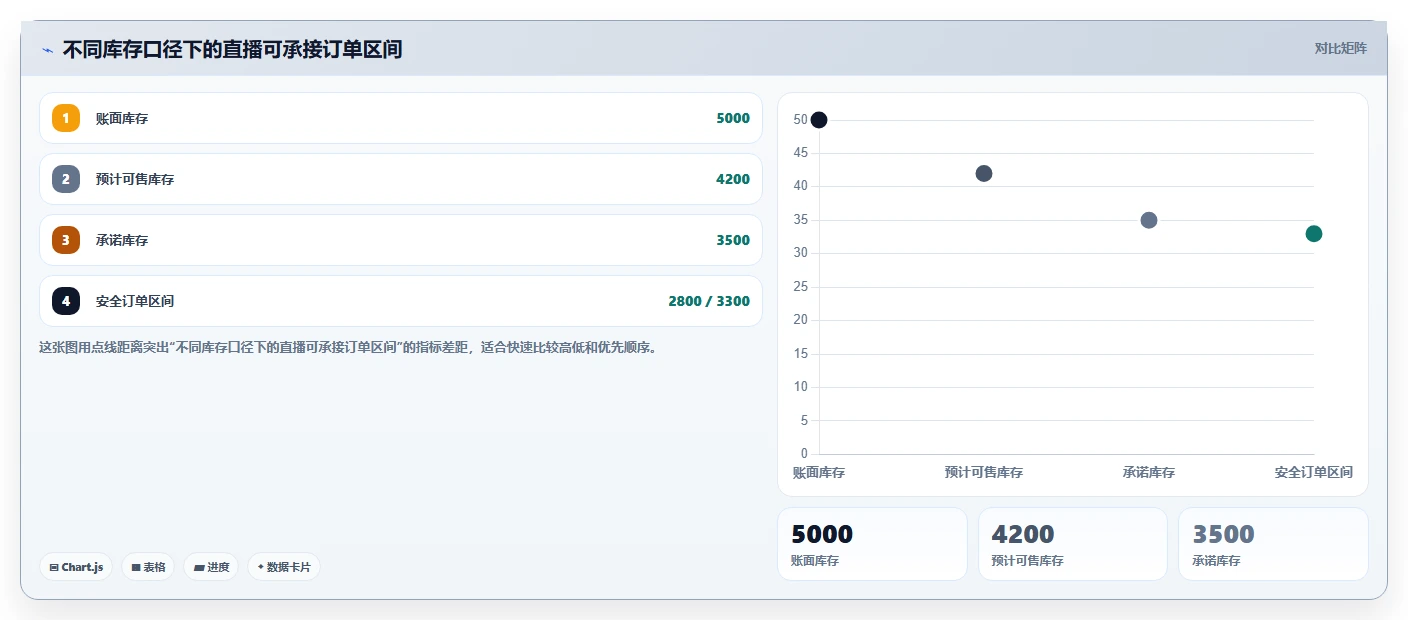Click the black data point at 50

pos(819,120)
